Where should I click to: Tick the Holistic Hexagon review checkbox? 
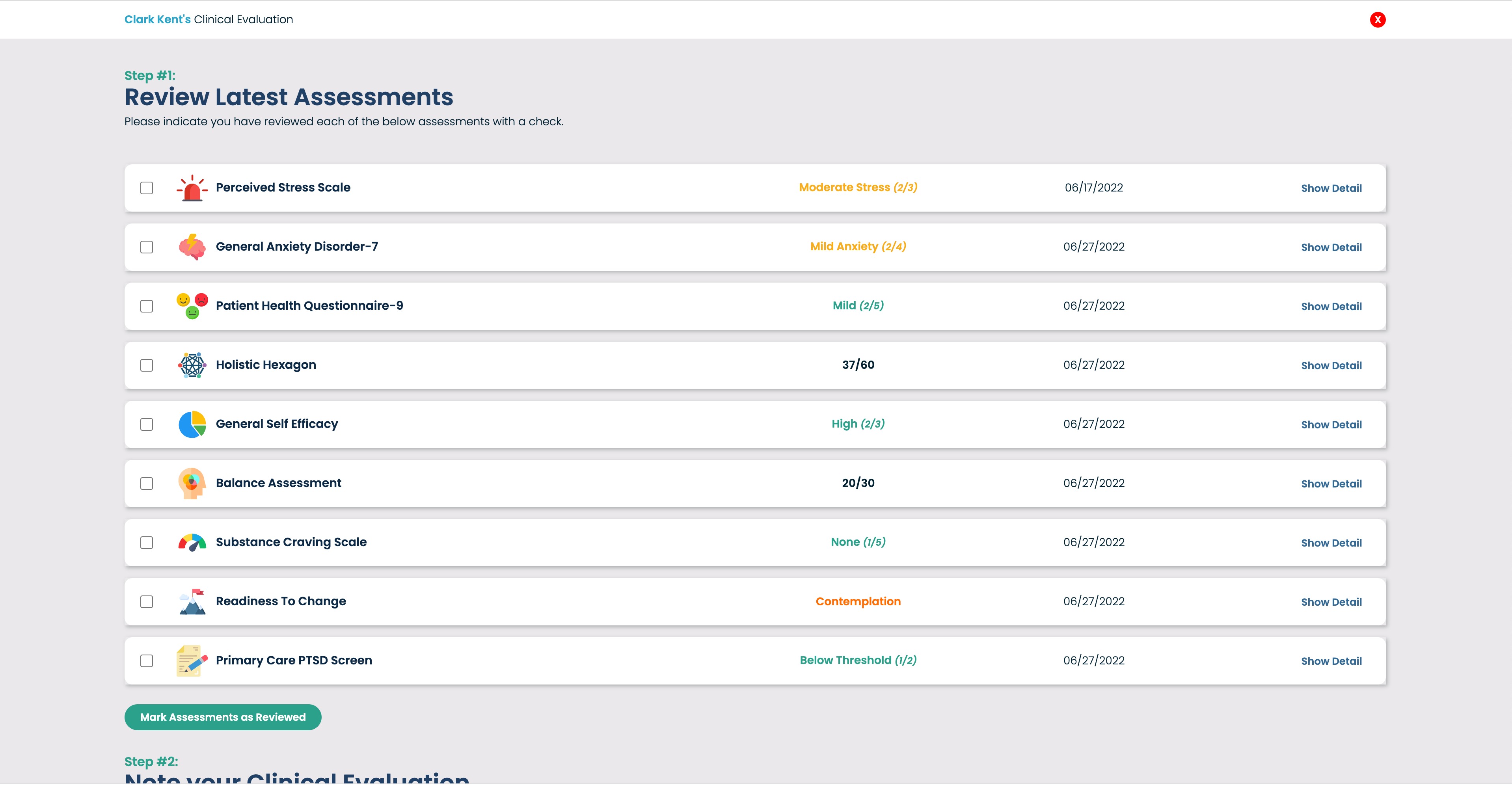[147, 366]
